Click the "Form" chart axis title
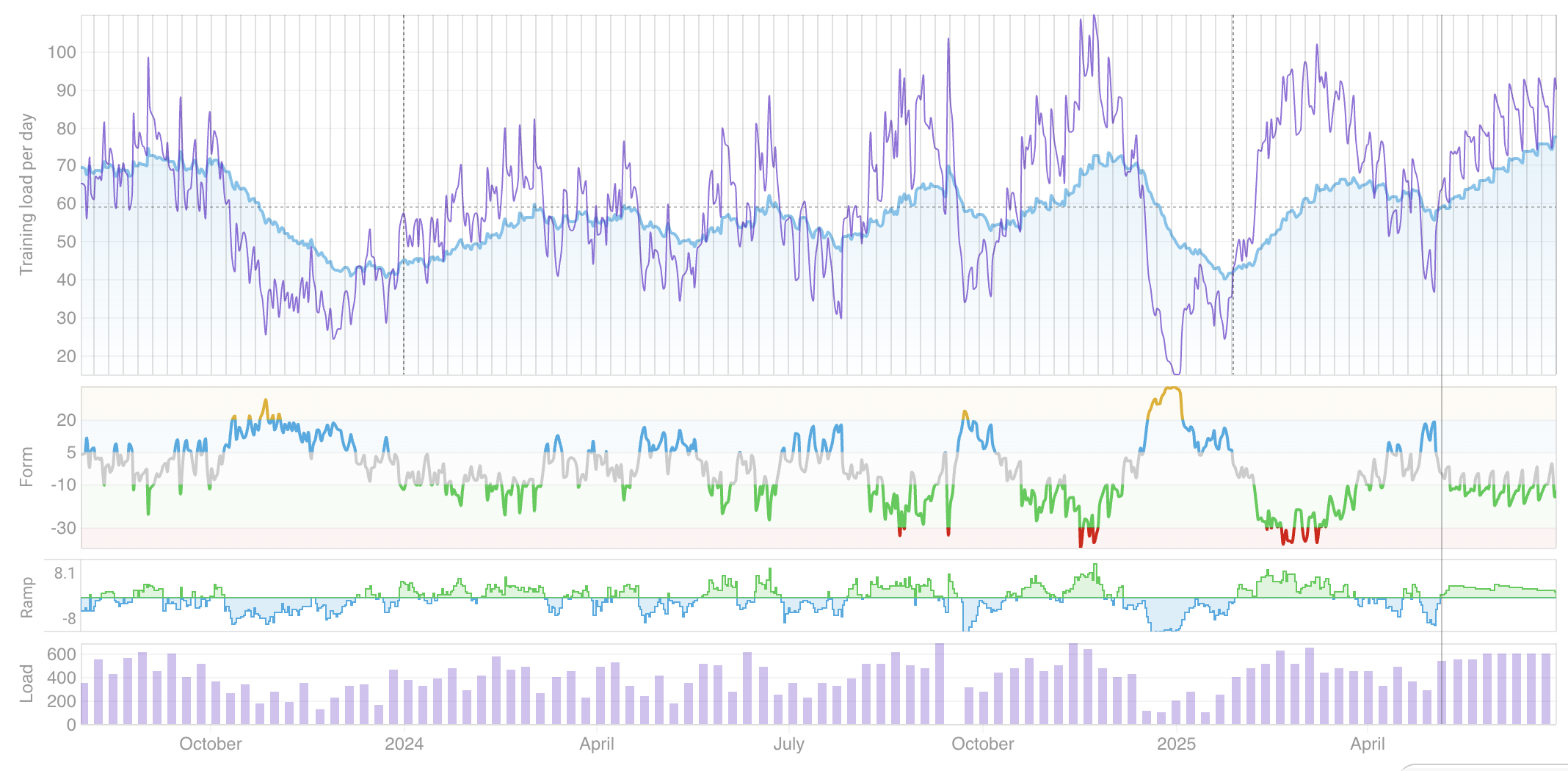This screenshot has width=1568, height=771. 26,467
